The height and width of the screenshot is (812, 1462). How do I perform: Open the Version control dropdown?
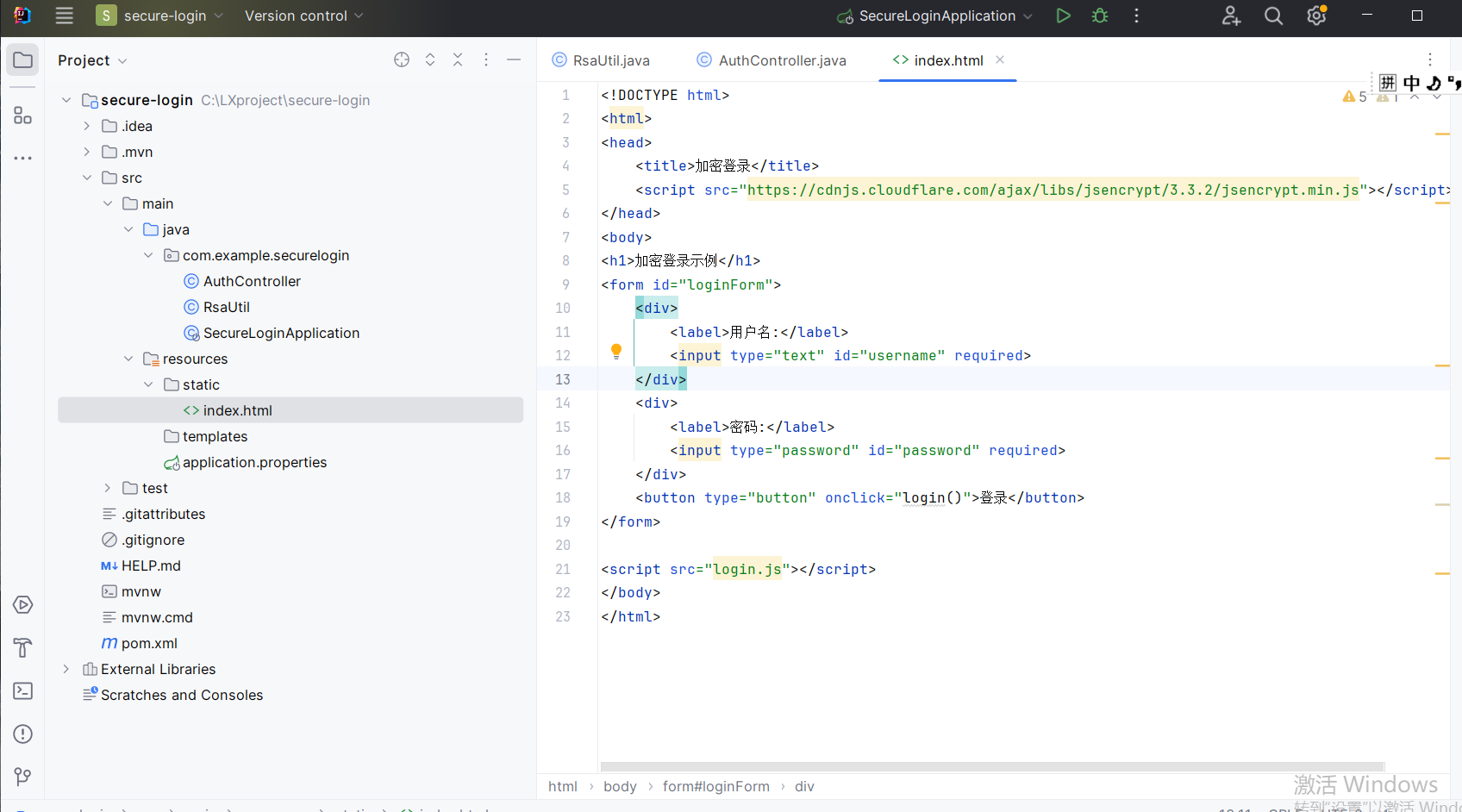303,16
